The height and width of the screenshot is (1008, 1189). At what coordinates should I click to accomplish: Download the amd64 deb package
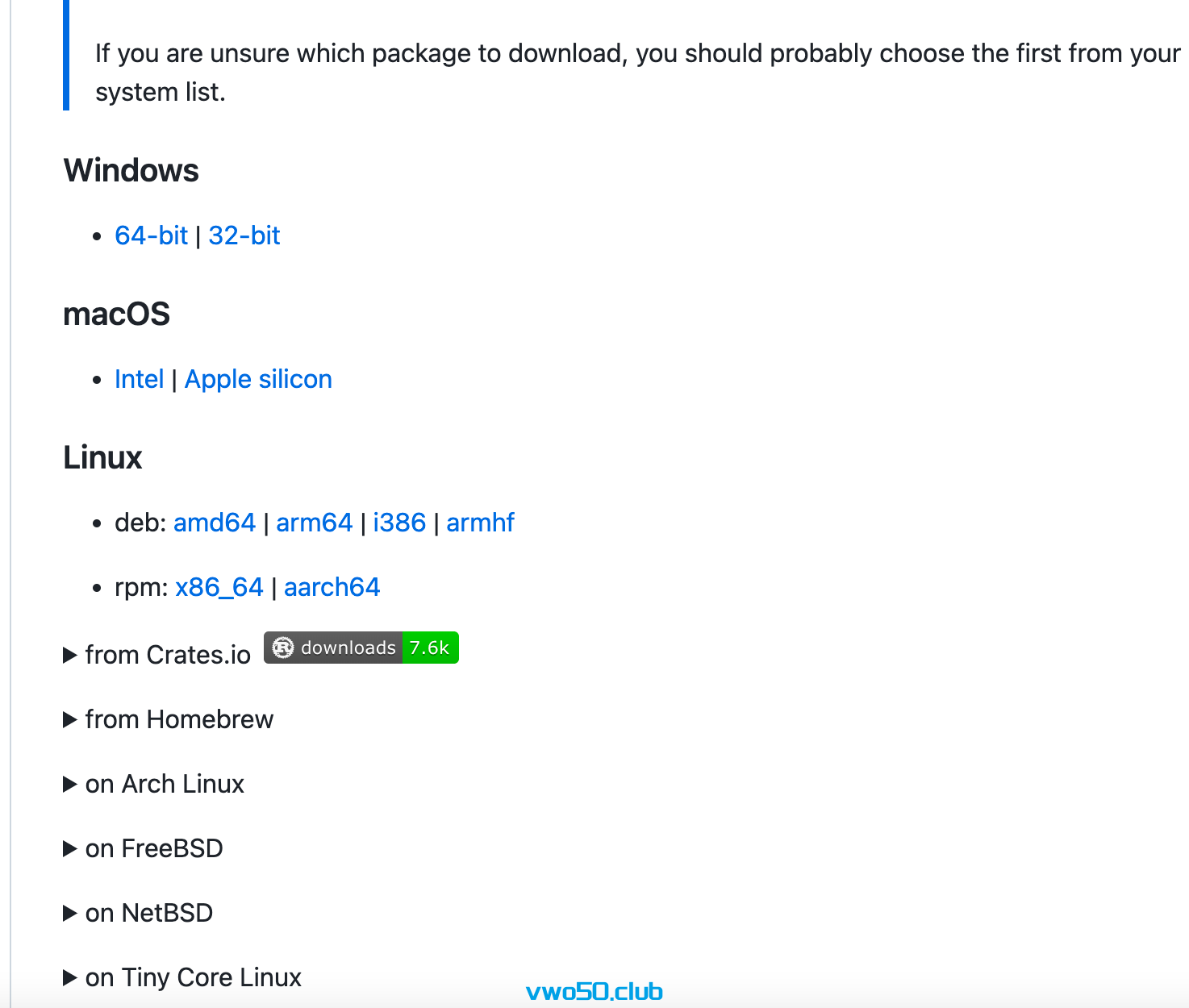point(215,523)
